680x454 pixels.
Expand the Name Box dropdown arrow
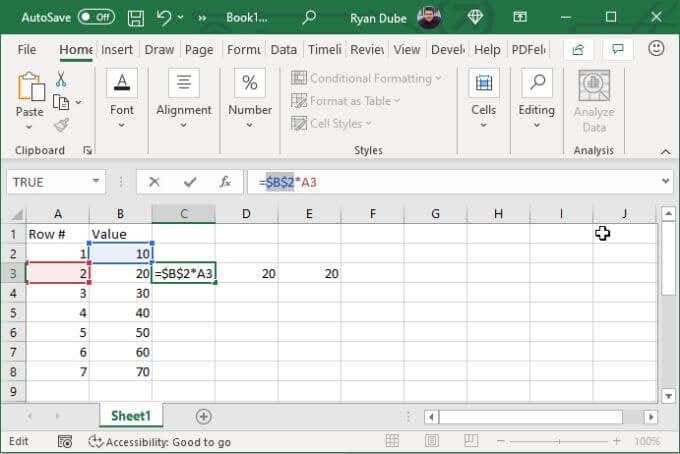click(96, 181)
